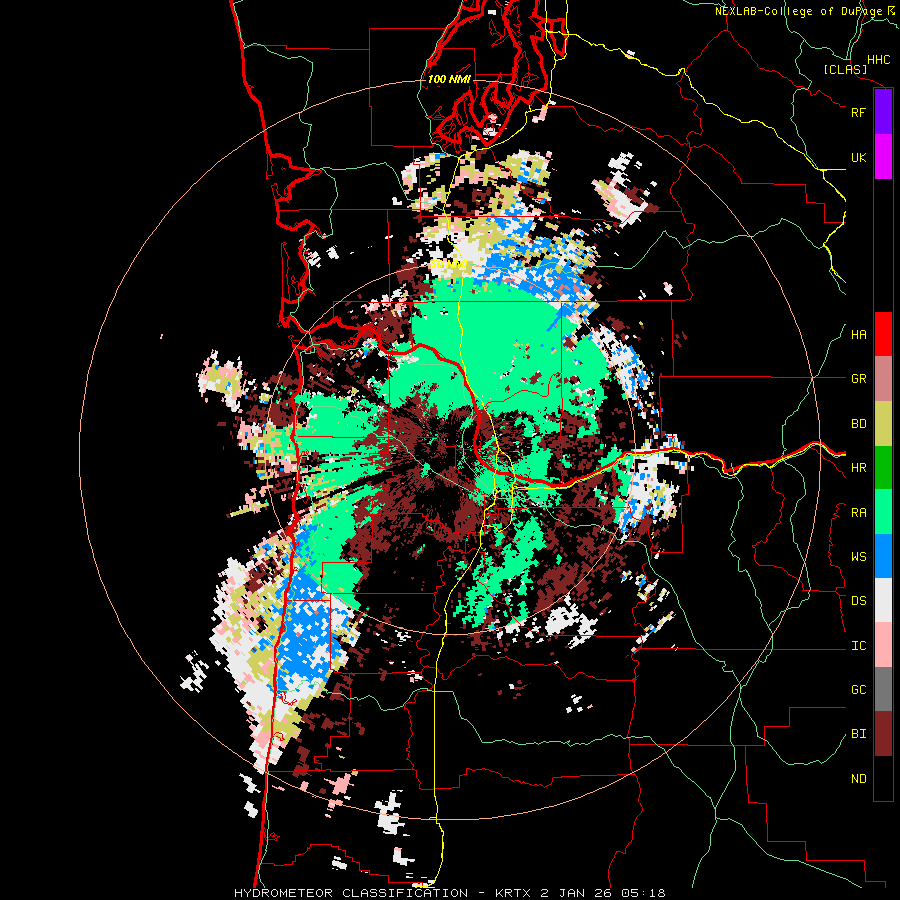Image resolution: width=900 pixels, height=900 pixels.
Task: Click the HYDROMETEOR CLASSIFICATION title text
Action: [351, 893]
